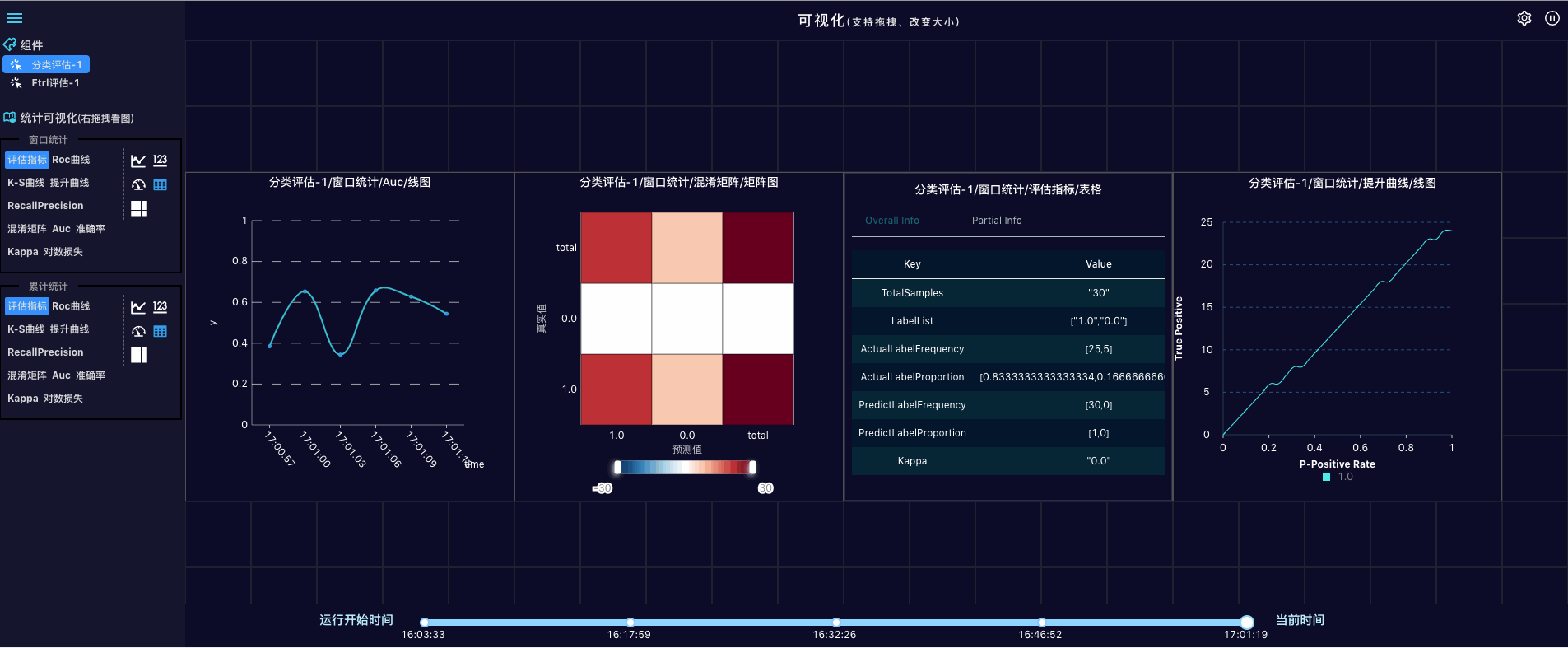
Task: Click 准确率 in the 窗口统计 section
Action: (91, 229)
